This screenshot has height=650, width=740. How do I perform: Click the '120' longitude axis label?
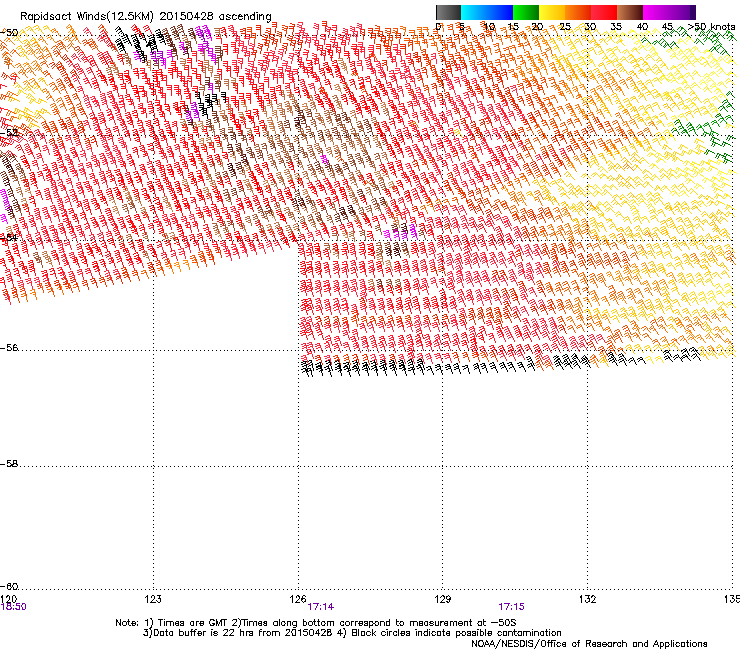[8, 599]
